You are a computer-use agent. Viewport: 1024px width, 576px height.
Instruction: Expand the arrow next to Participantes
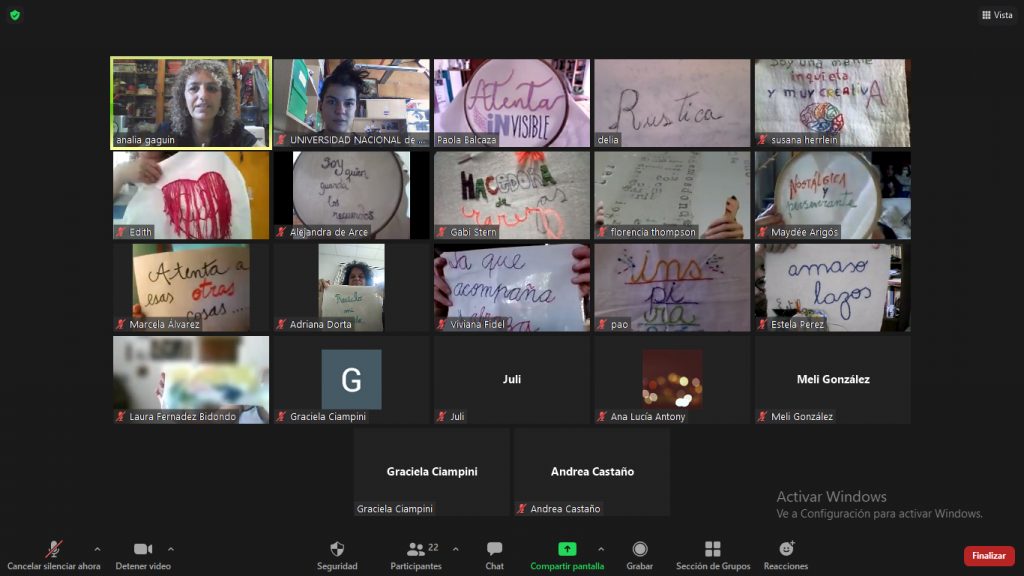[456, 549]
